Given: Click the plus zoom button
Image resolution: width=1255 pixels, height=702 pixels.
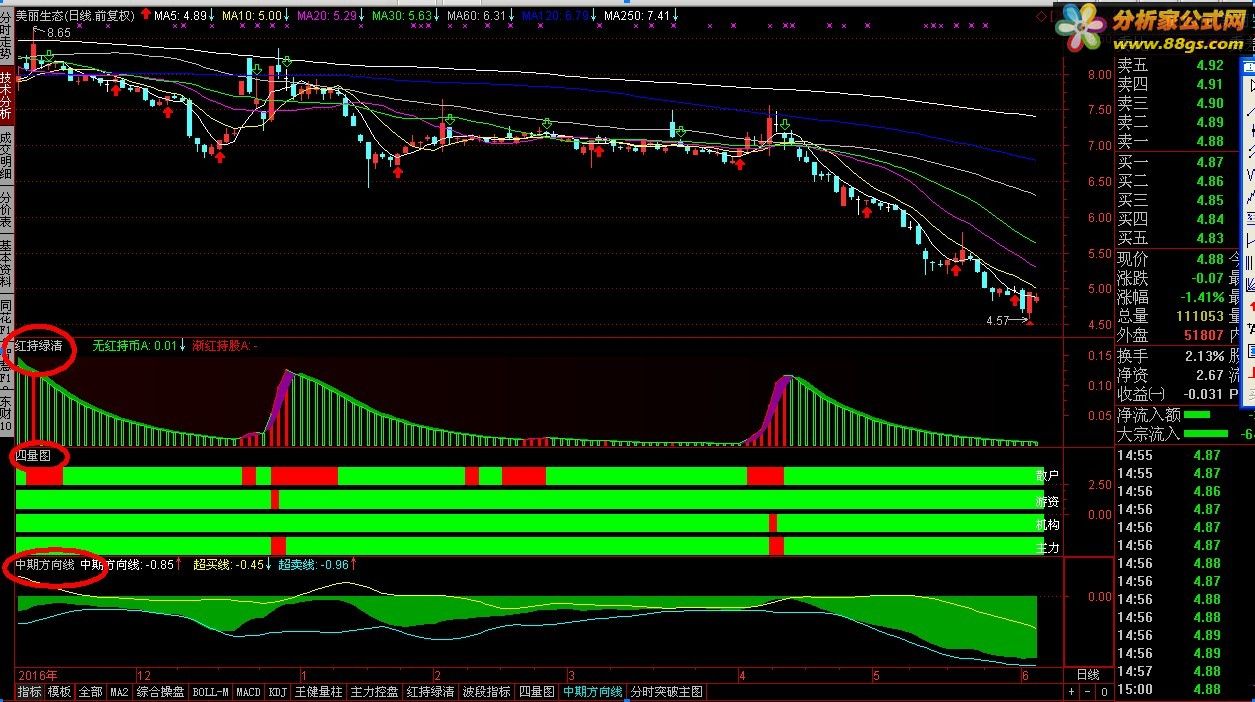Looking at the screenshot, I should coord(1071,692).
